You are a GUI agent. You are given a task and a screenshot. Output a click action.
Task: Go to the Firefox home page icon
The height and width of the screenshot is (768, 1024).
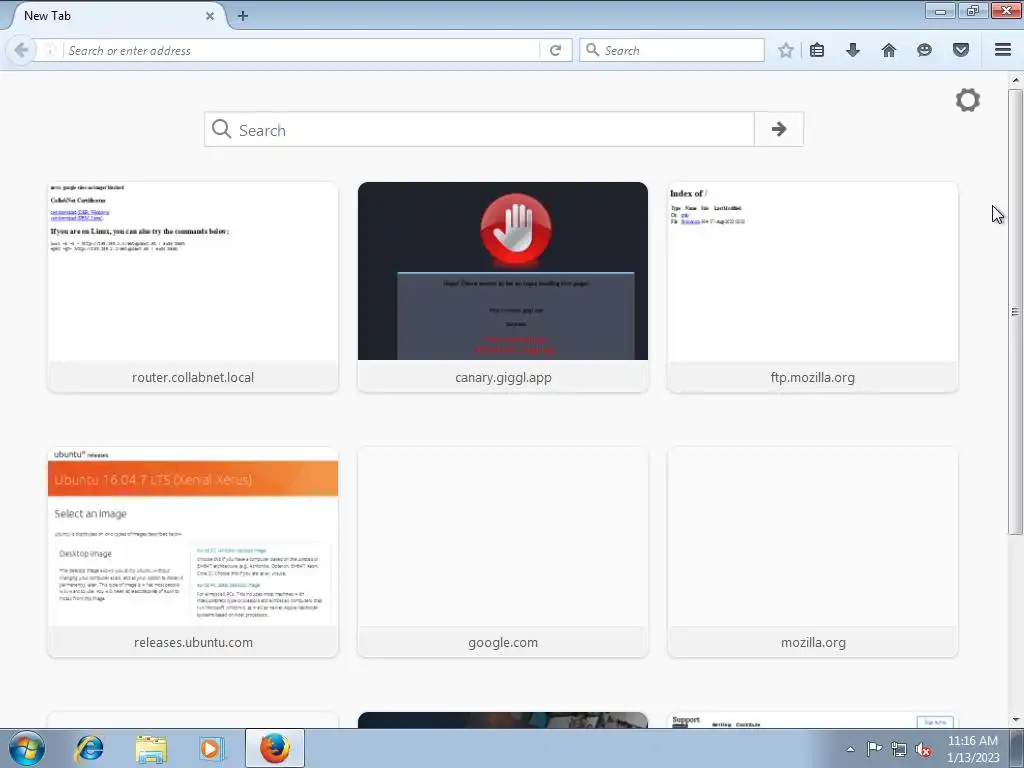coord(889,50)
